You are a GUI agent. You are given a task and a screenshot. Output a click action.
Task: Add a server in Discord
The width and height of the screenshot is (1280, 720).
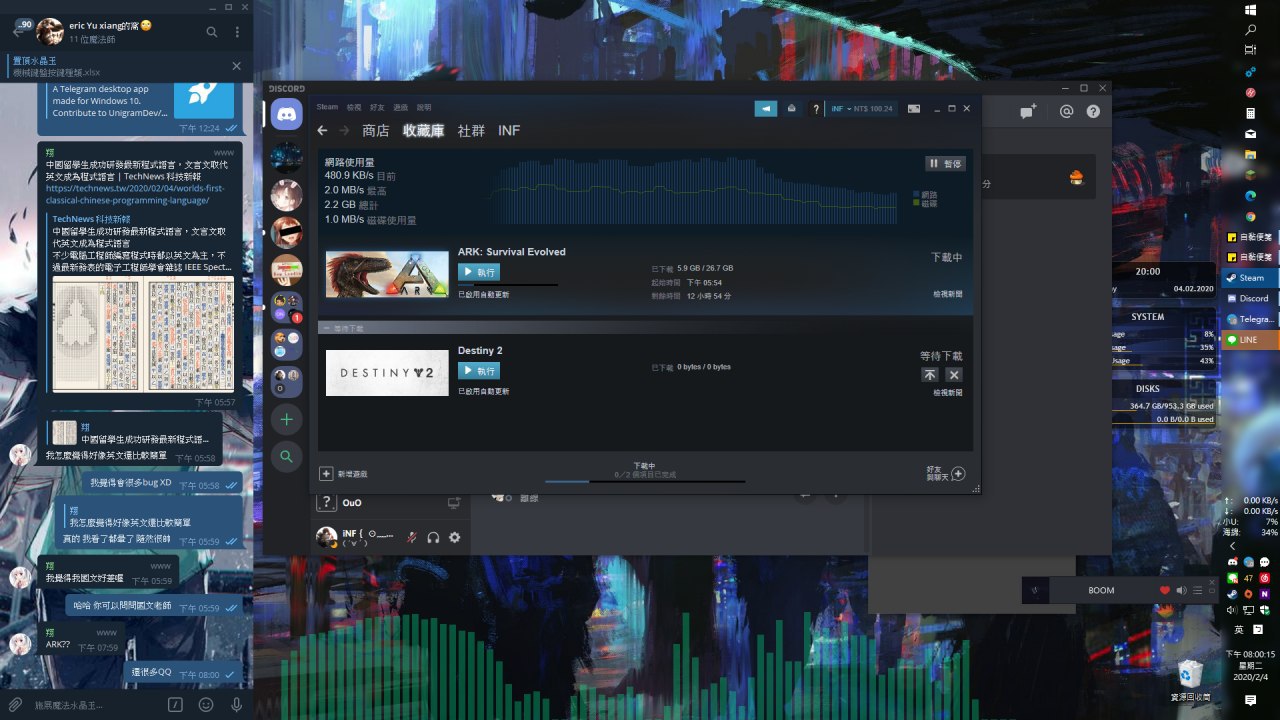287,420
